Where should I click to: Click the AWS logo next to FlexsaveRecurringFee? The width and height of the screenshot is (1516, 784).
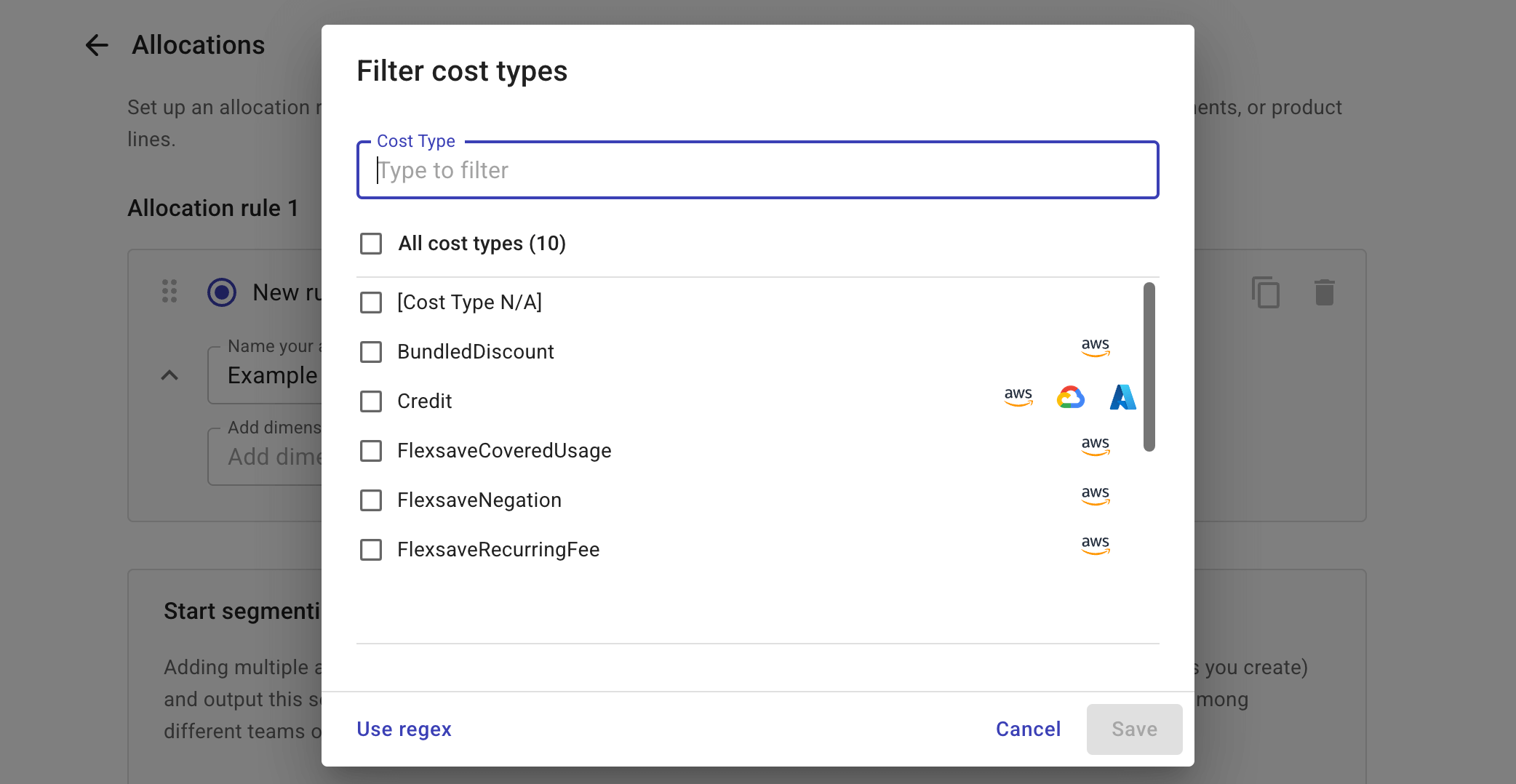(1096, 545)
